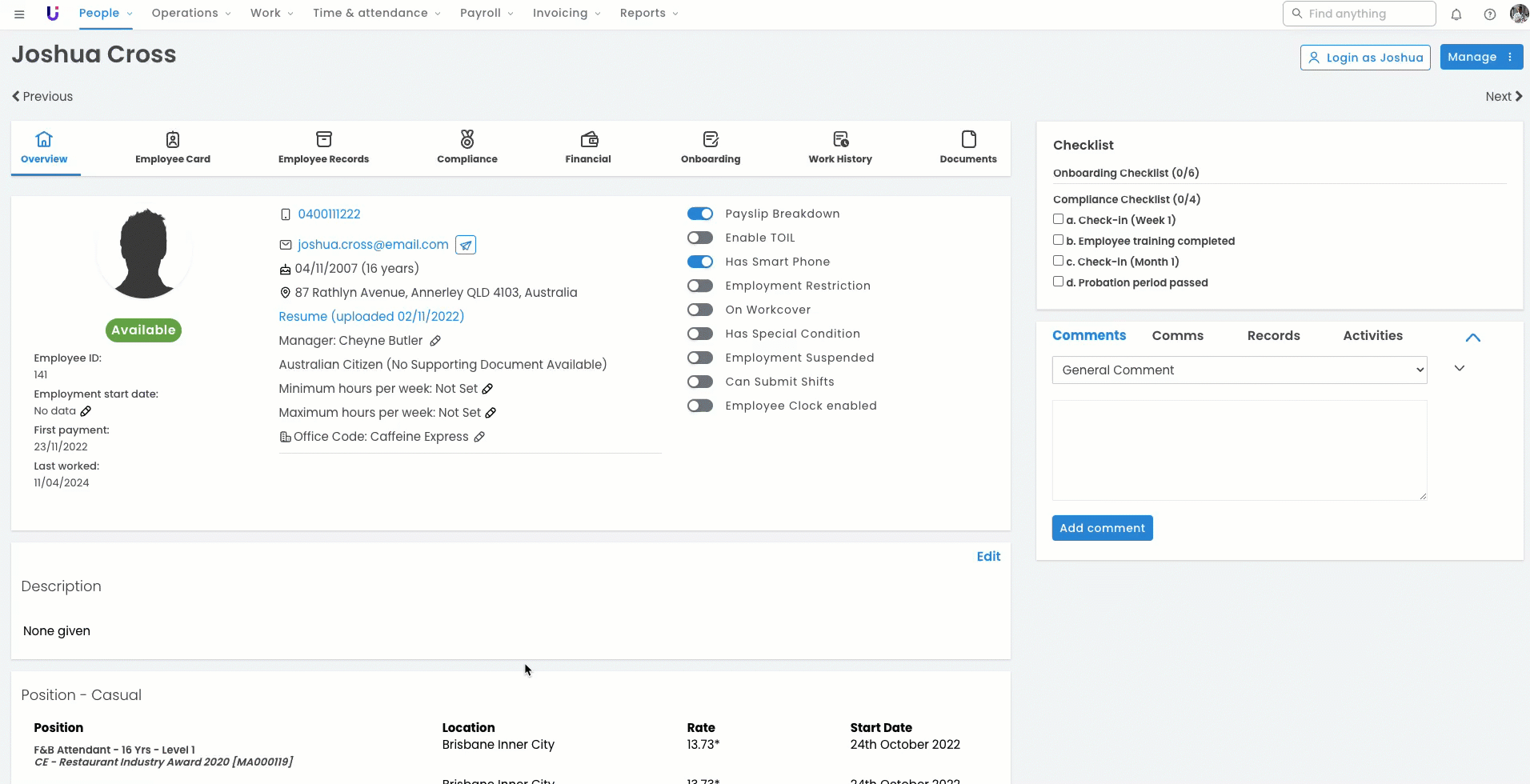Switch to the Compliance tab
The height and width of the screenshot is (784, 1530).
click(467, 148)
